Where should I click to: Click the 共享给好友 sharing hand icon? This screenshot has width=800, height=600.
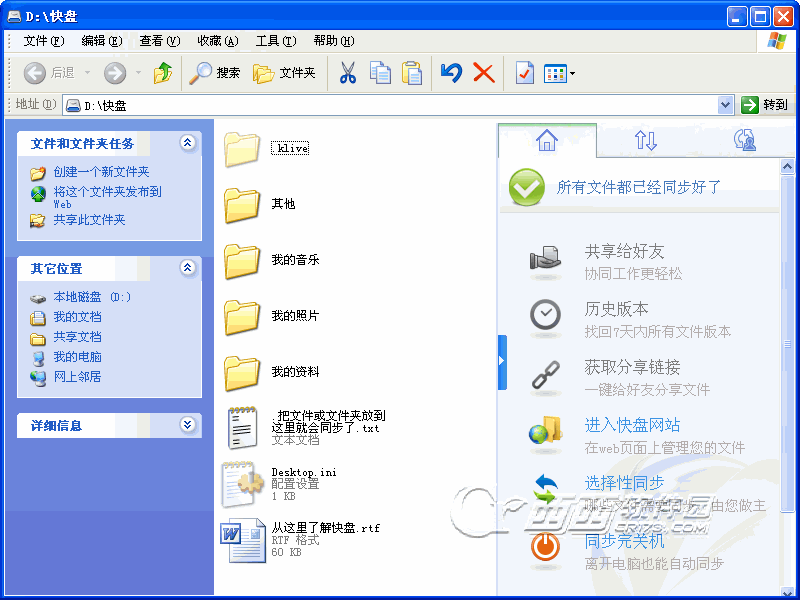pyautogui.click(x=545, y=259)
